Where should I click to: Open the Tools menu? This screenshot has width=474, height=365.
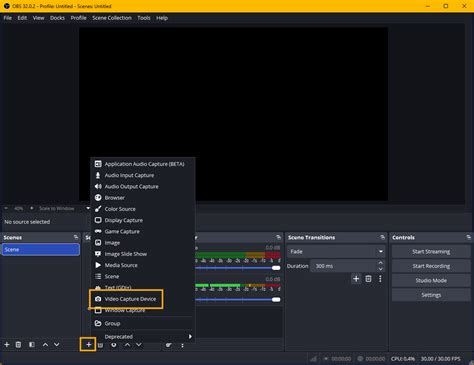[144, 18]
